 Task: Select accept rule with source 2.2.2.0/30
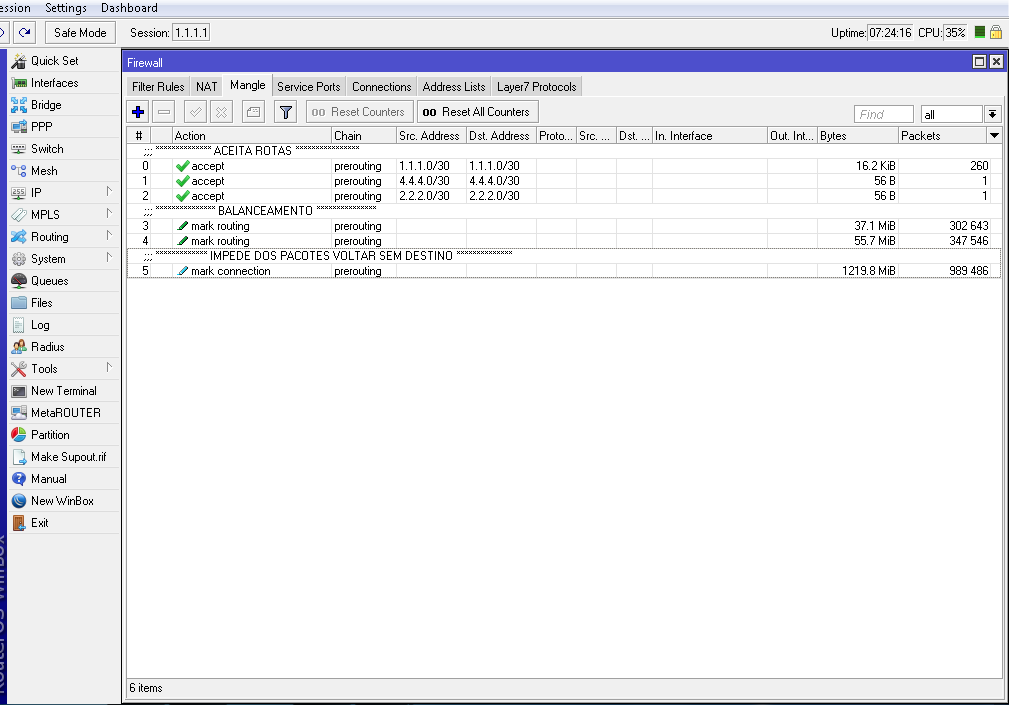(x=564, y=196)
